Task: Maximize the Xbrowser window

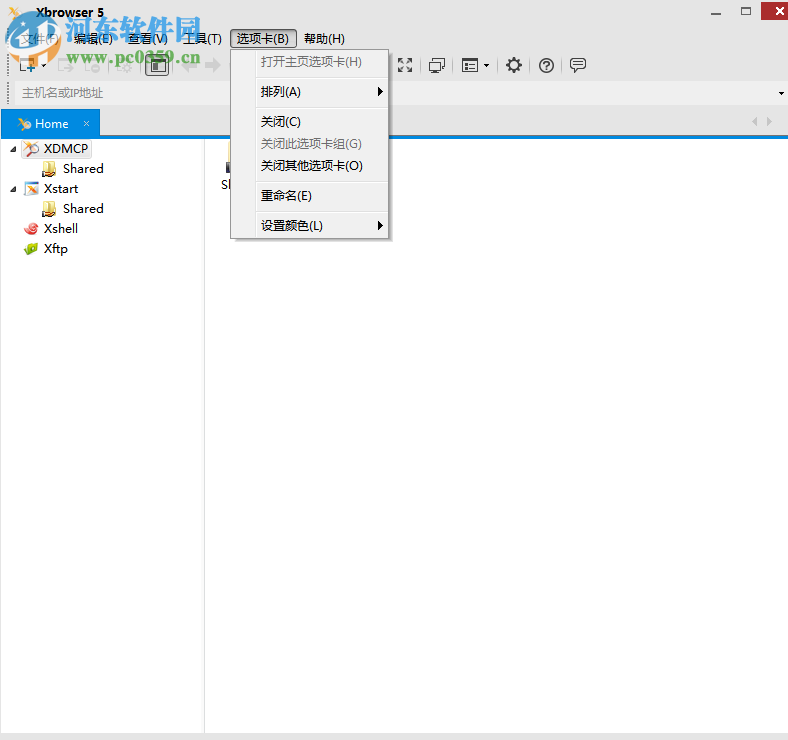Action: [x=746, y=11]
